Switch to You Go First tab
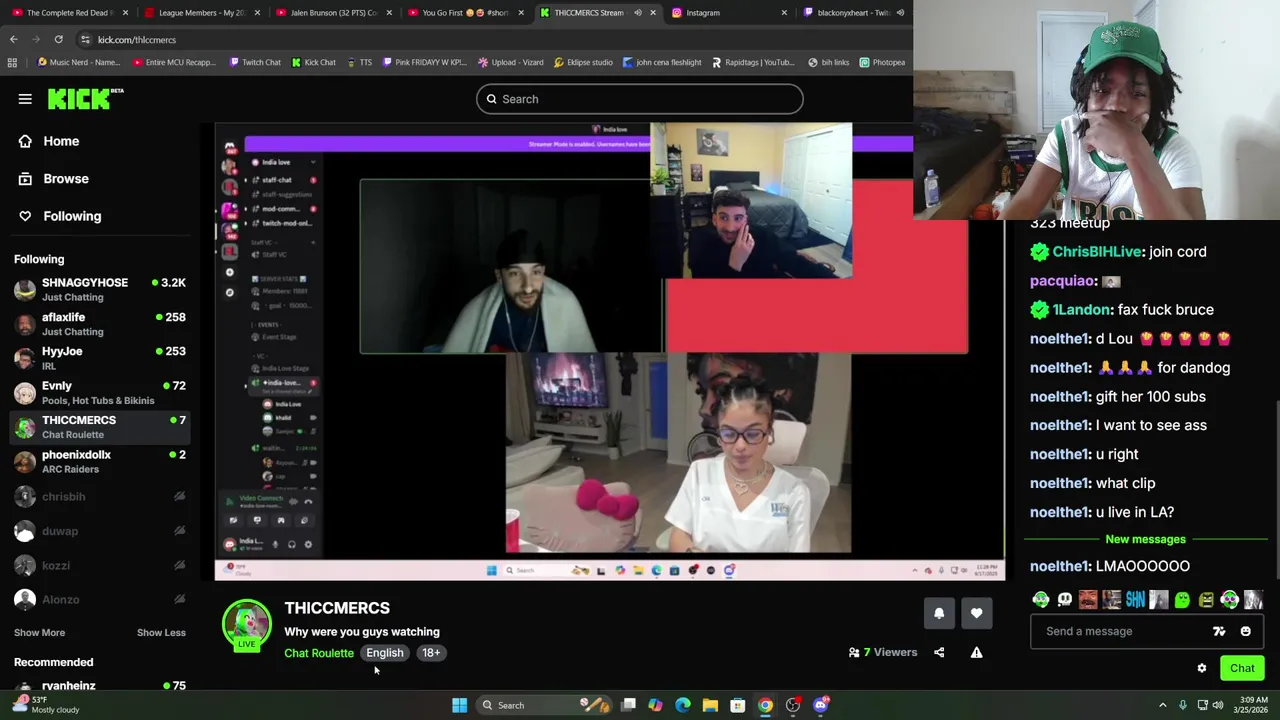 click(464, 13)
